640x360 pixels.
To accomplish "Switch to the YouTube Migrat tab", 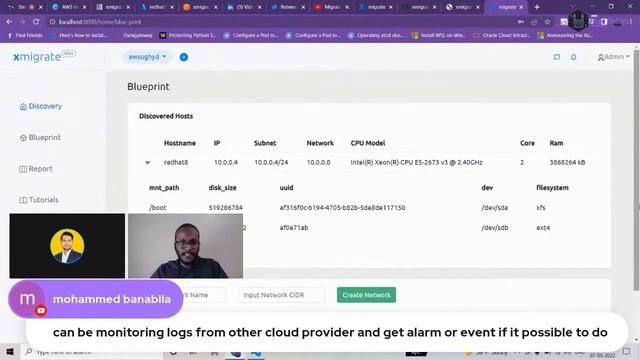I will 331,7.
